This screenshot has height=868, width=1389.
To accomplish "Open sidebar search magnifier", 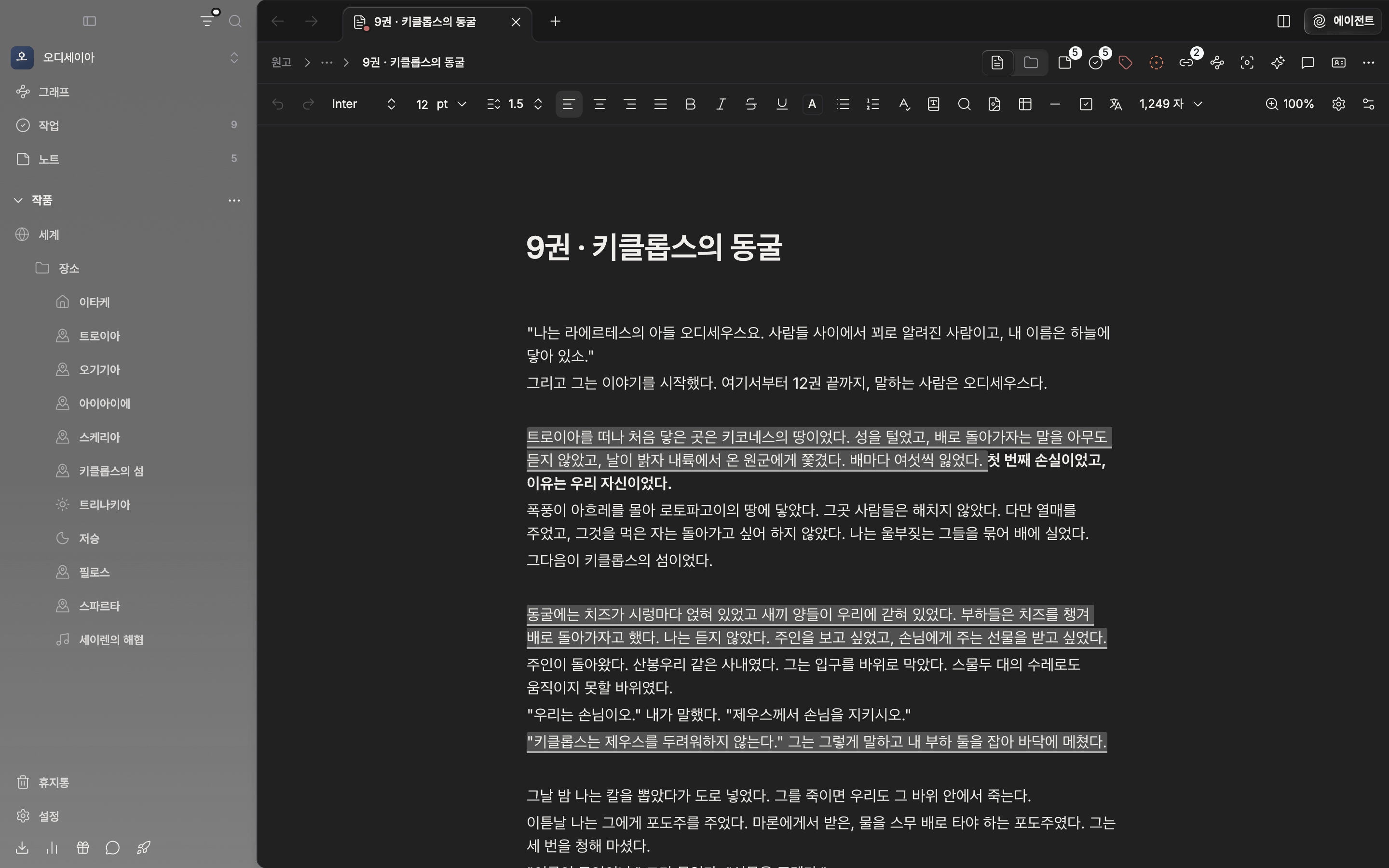I will pyautogui.click(x=235, y=21).
